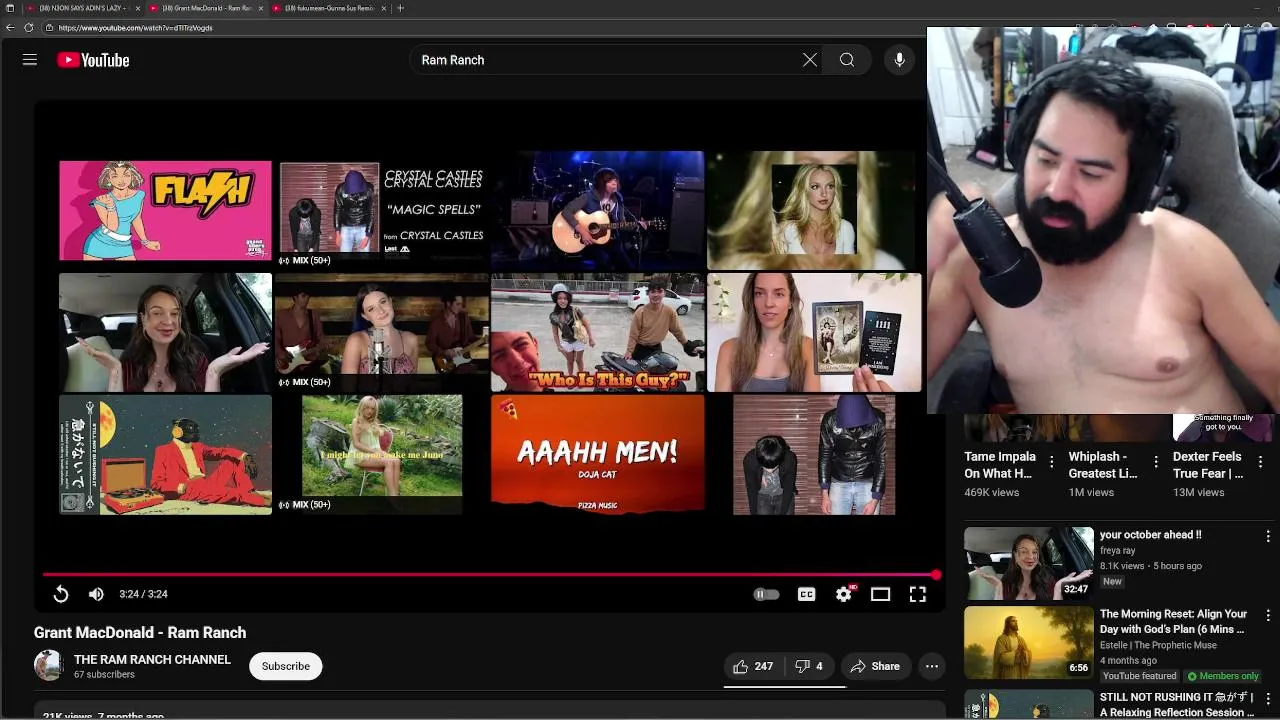Open options for Tame Impala video
The height and width of the screenshot is (720, 1280).
click(1051, 461)
